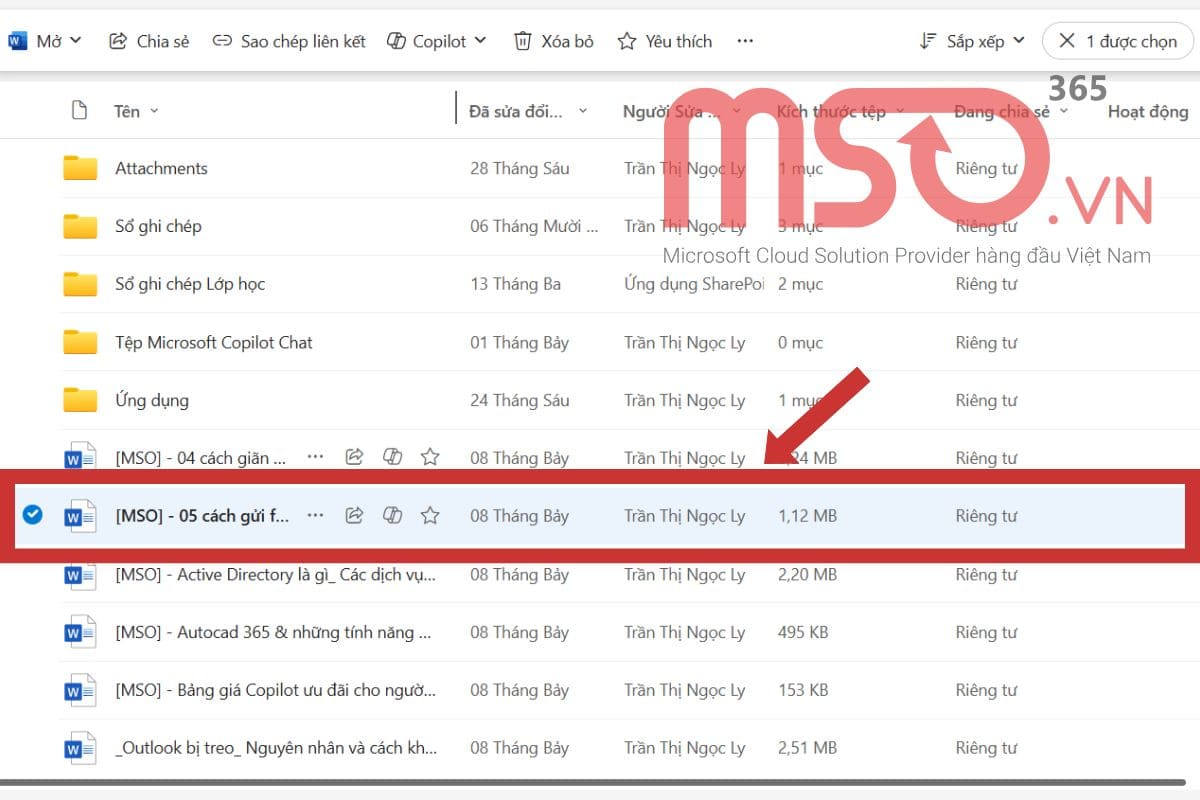1200x800 pixels.
Task: Click Word icon of 04 cách giãn file
Action: pyautogui.click(x=80, y=458)
